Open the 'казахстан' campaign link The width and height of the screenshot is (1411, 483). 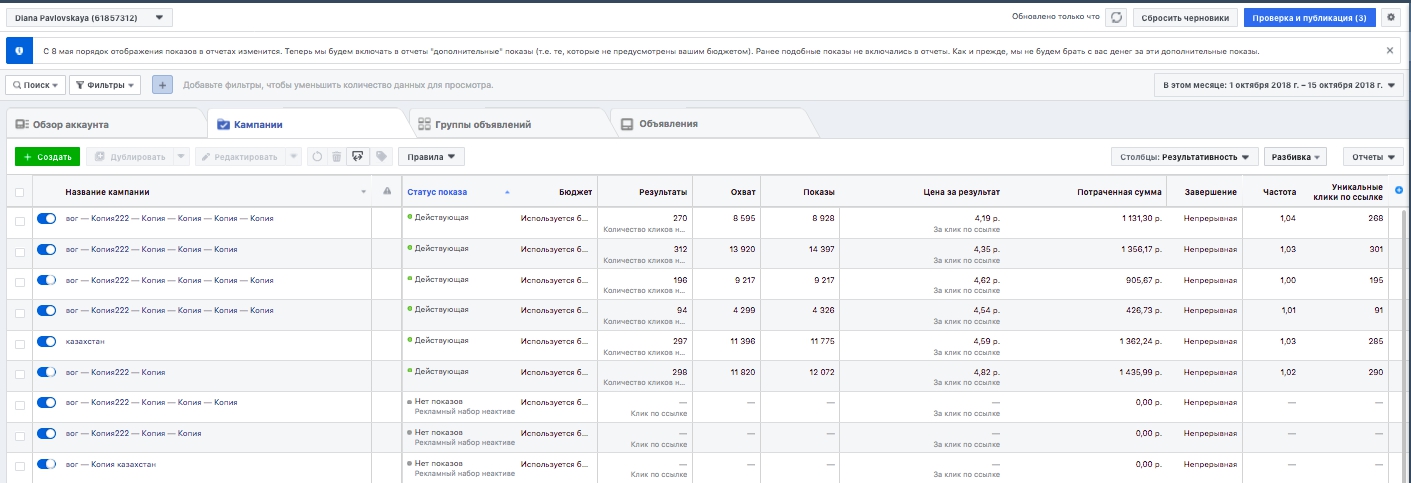point(85,341)
